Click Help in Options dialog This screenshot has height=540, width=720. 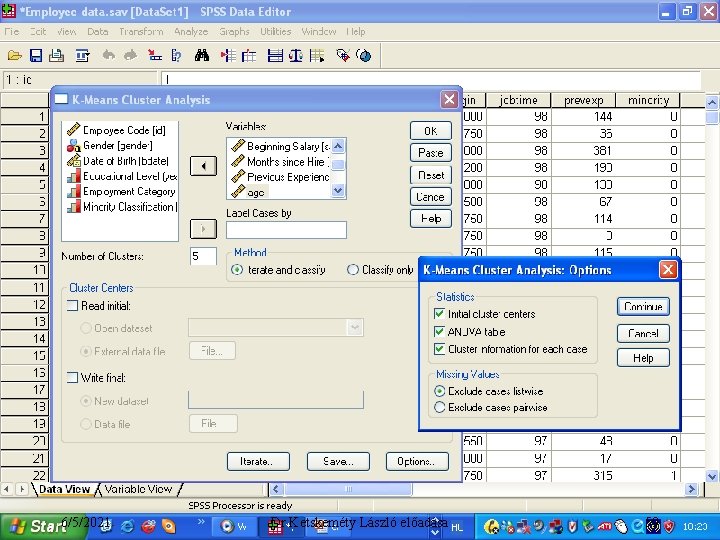(643, 358)
